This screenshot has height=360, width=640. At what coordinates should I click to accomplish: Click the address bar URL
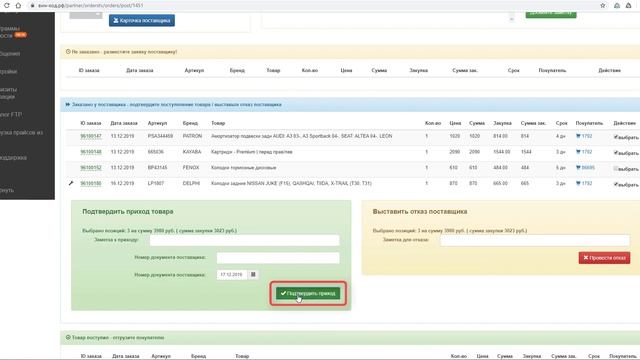[91, 6]
